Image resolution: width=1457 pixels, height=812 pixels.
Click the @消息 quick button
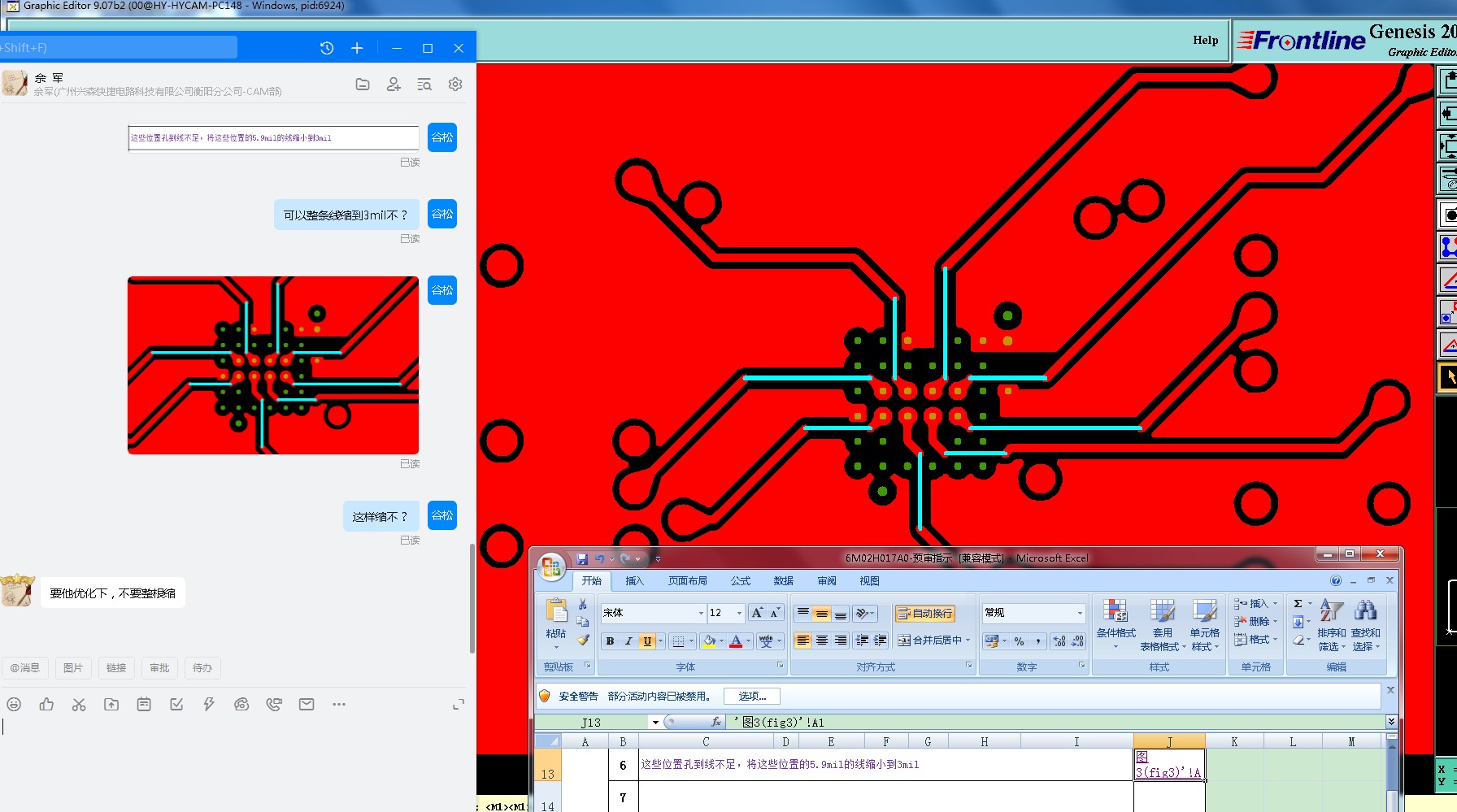tap(25, 668)
